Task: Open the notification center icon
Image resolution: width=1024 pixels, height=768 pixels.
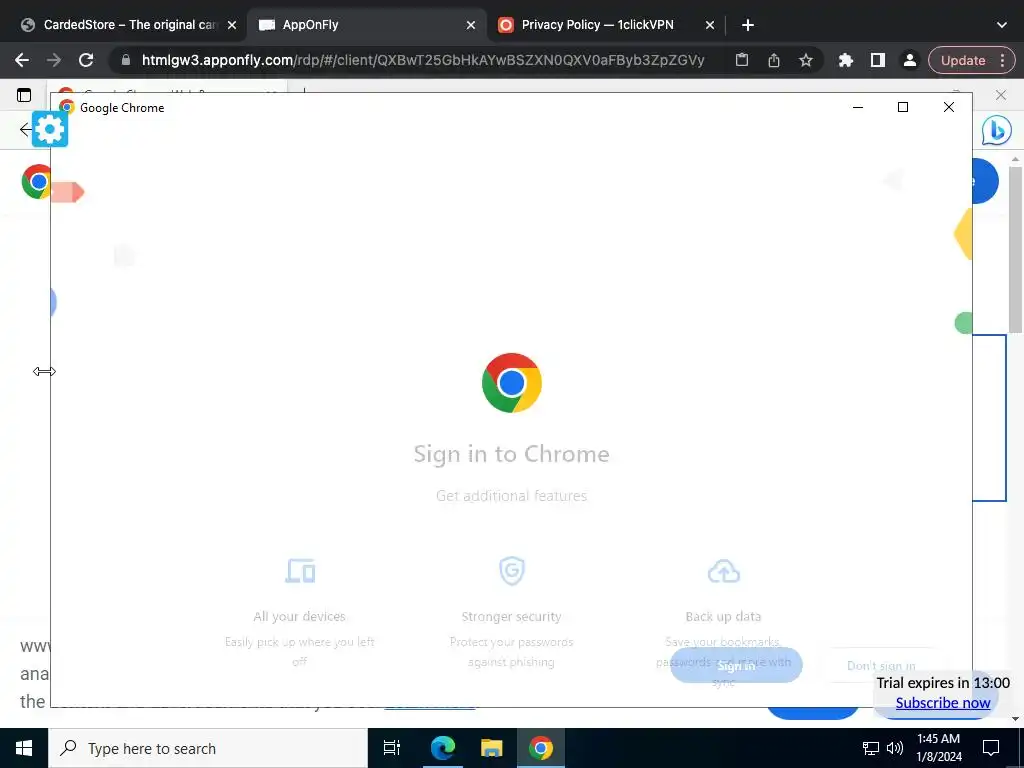Action: coord(991,748)
